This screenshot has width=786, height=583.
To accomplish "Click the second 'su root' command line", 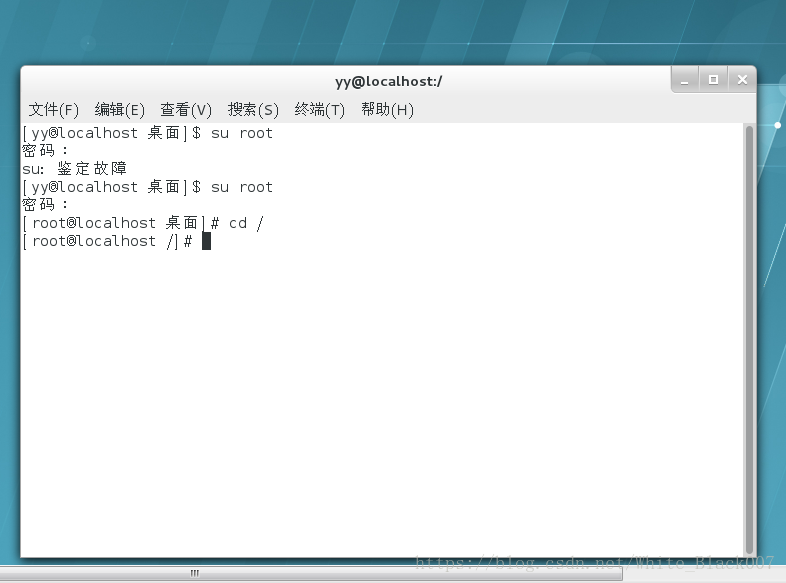I will tap(147, 187).
